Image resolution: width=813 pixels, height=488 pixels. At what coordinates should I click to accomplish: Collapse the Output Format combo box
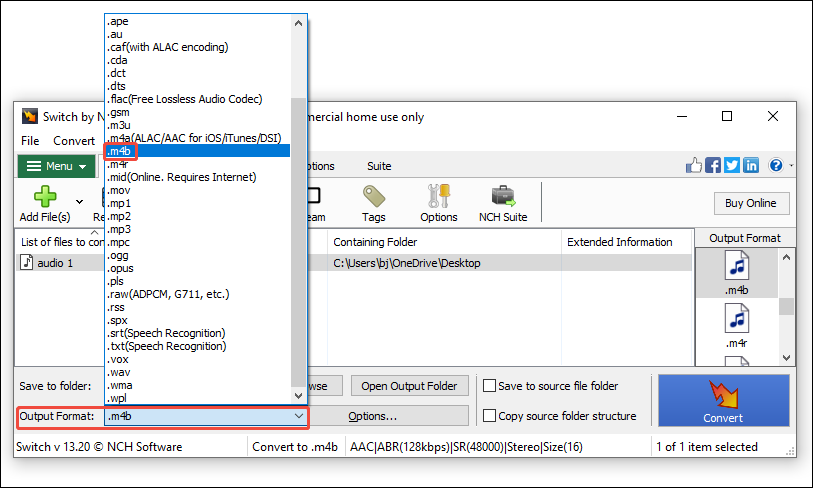[x=299, y=416]
